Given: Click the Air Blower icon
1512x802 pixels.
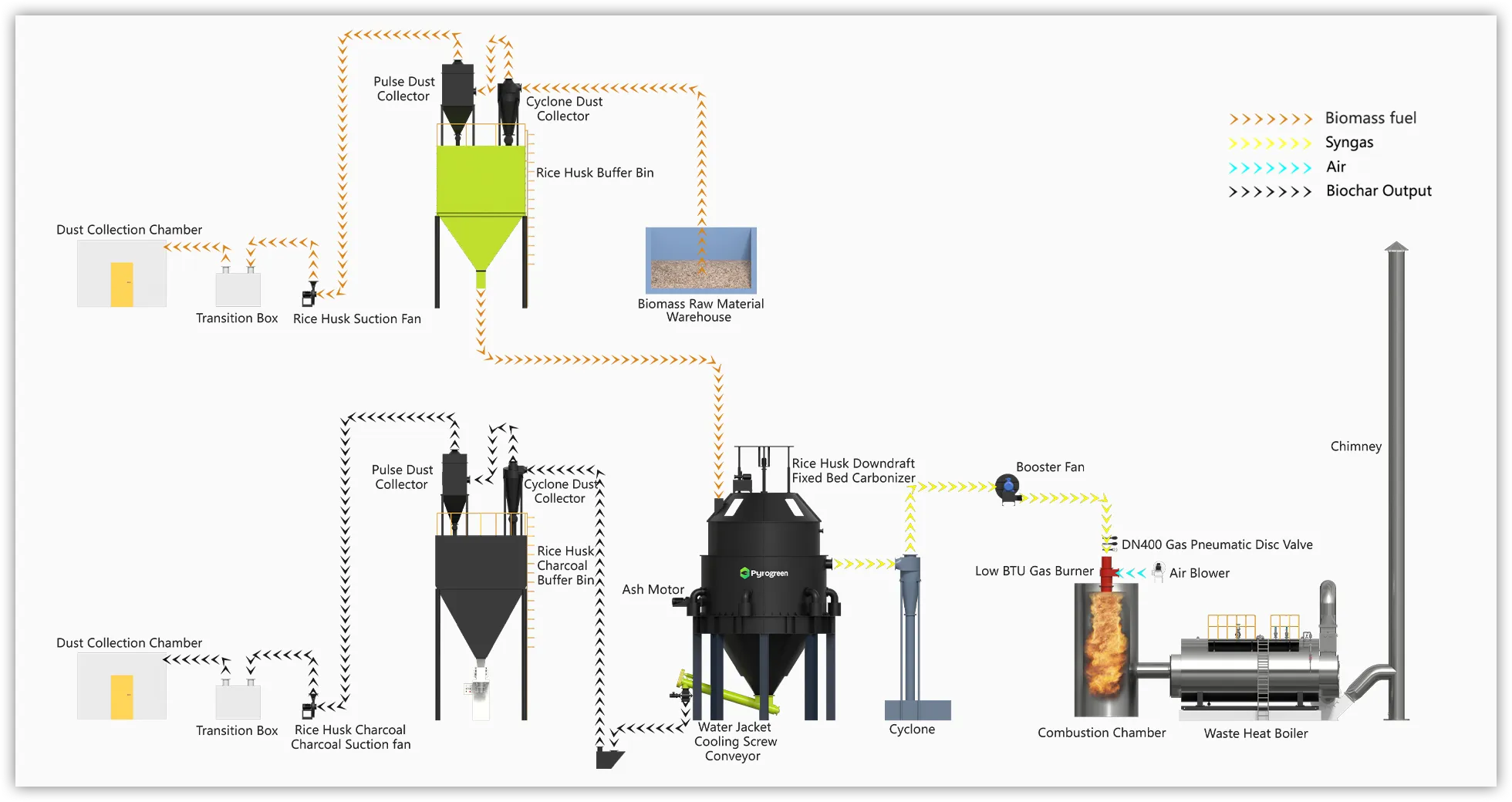Looking at the screenshot, I should 1158,571.
